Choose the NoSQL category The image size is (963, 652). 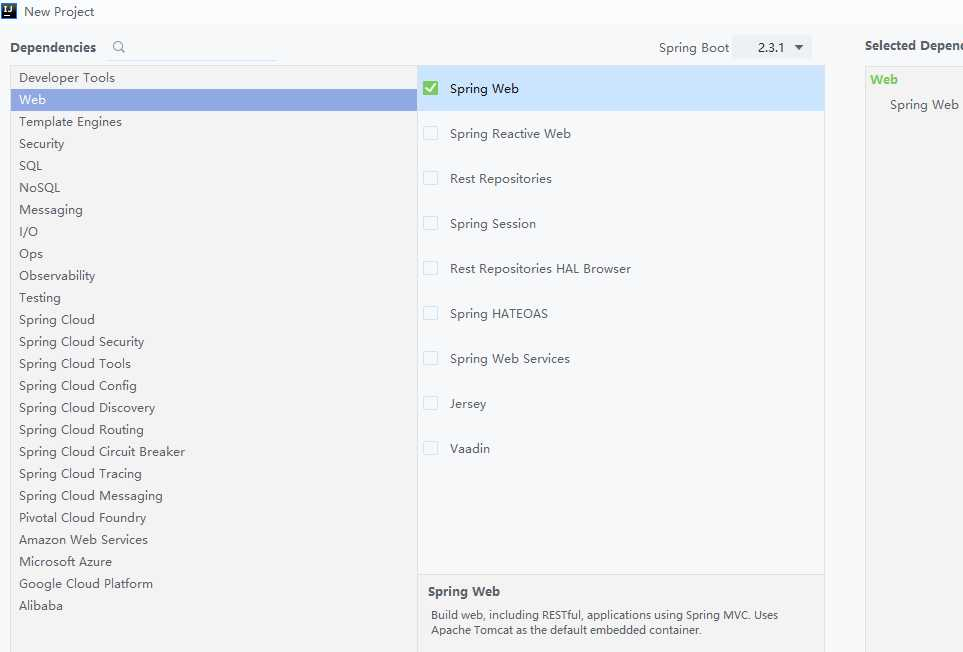(214, 188)
